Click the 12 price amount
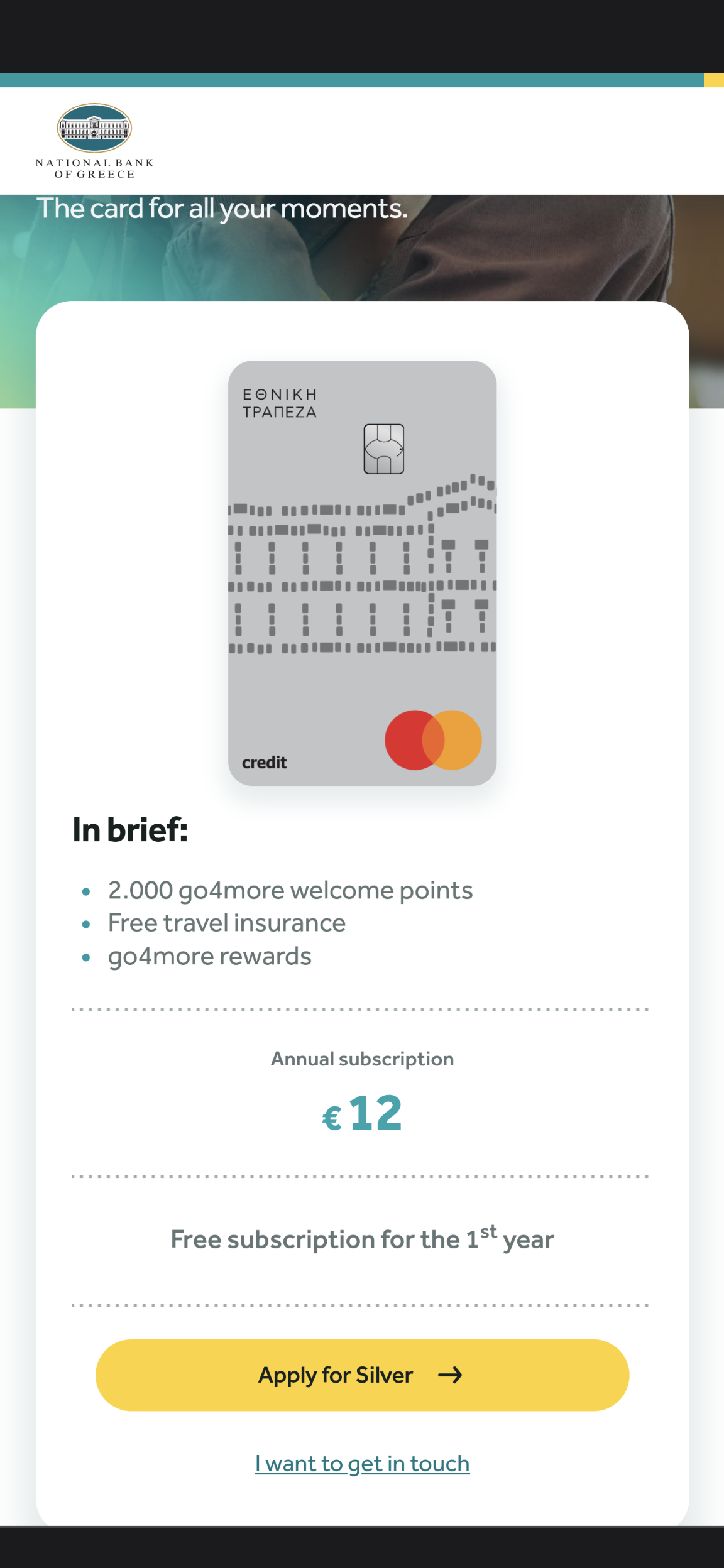 375,1113
